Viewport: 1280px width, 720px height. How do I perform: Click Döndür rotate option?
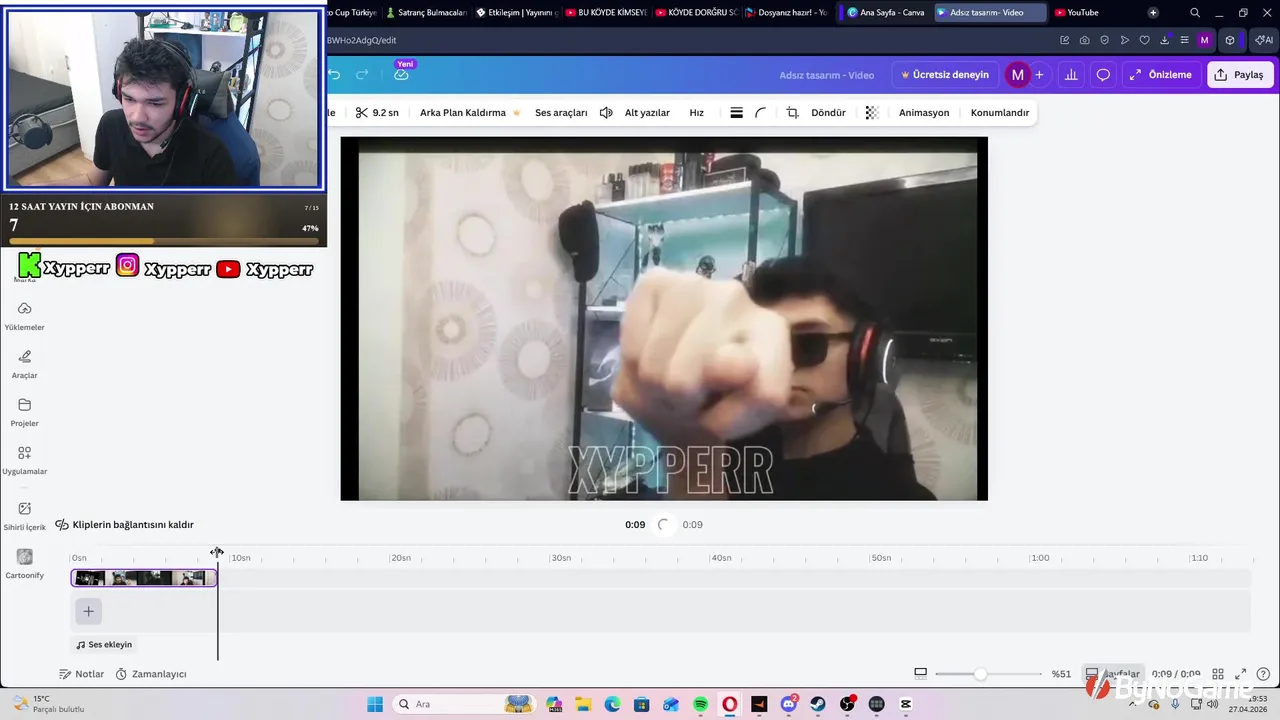(x=828, y=113)
